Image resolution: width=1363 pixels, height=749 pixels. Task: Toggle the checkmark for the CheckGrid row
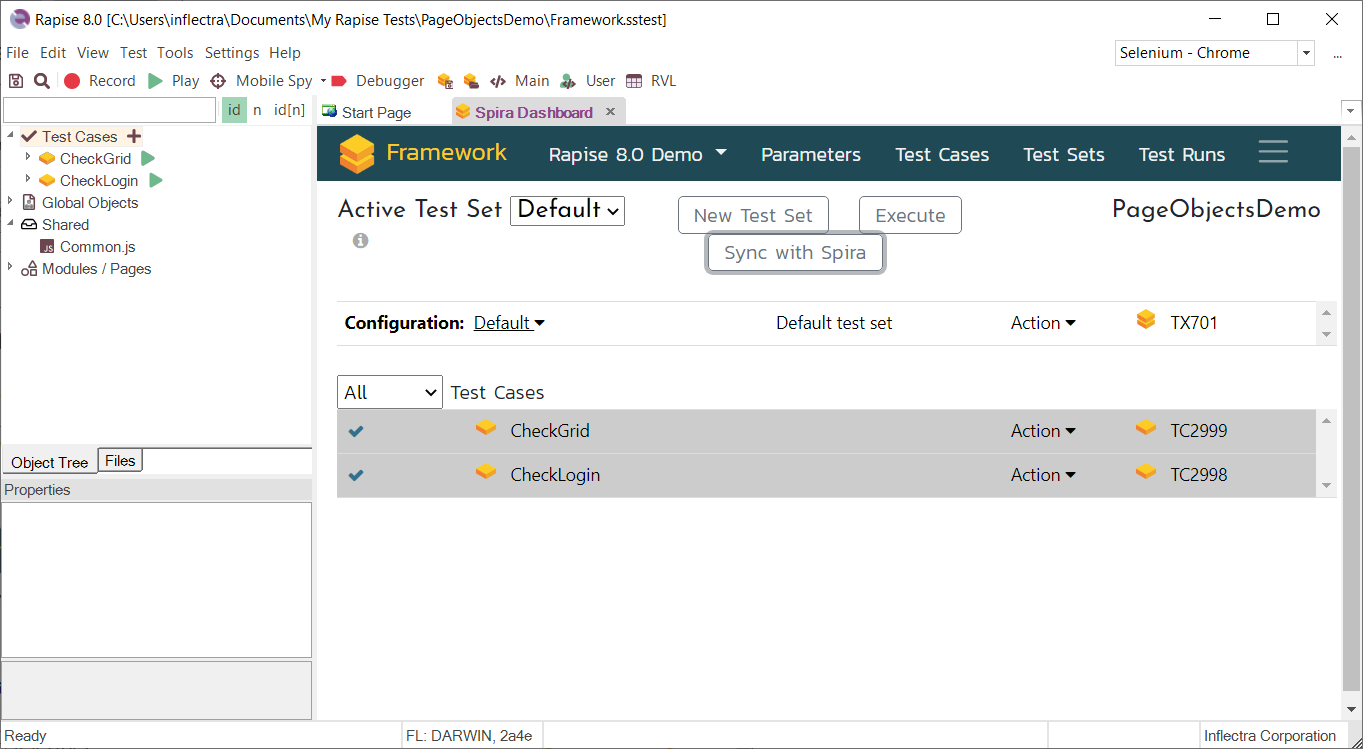point(356,431)
